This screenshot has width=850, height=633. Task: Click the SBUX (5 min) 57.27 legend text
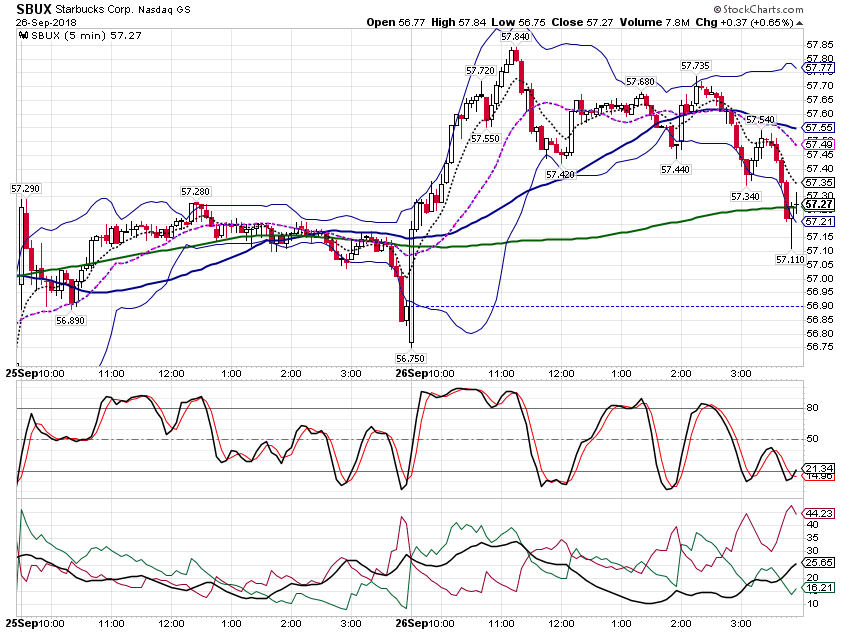tap(86, 36)
